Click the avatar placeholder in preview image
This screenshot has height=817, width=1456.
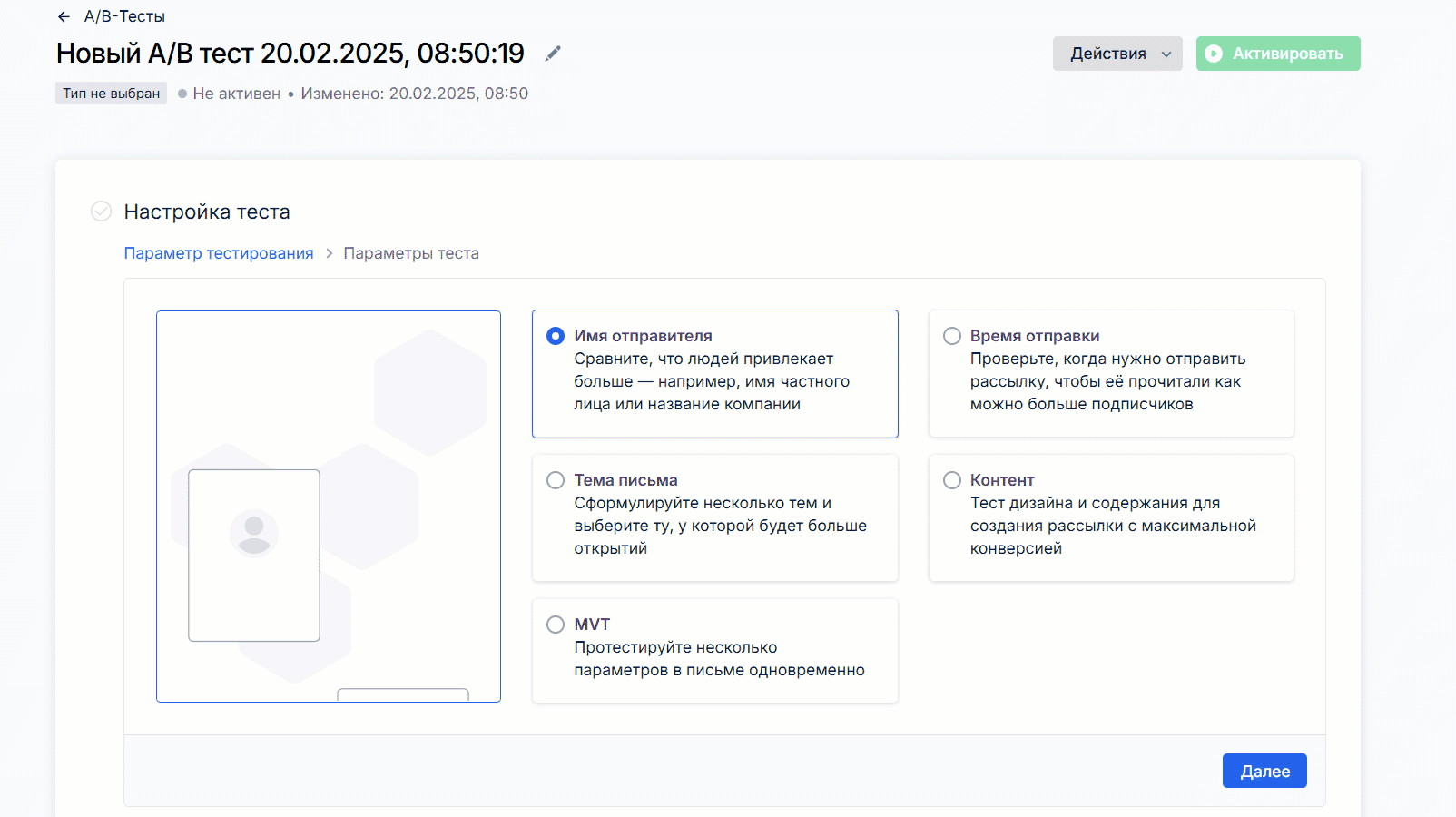tap(254, 533)
